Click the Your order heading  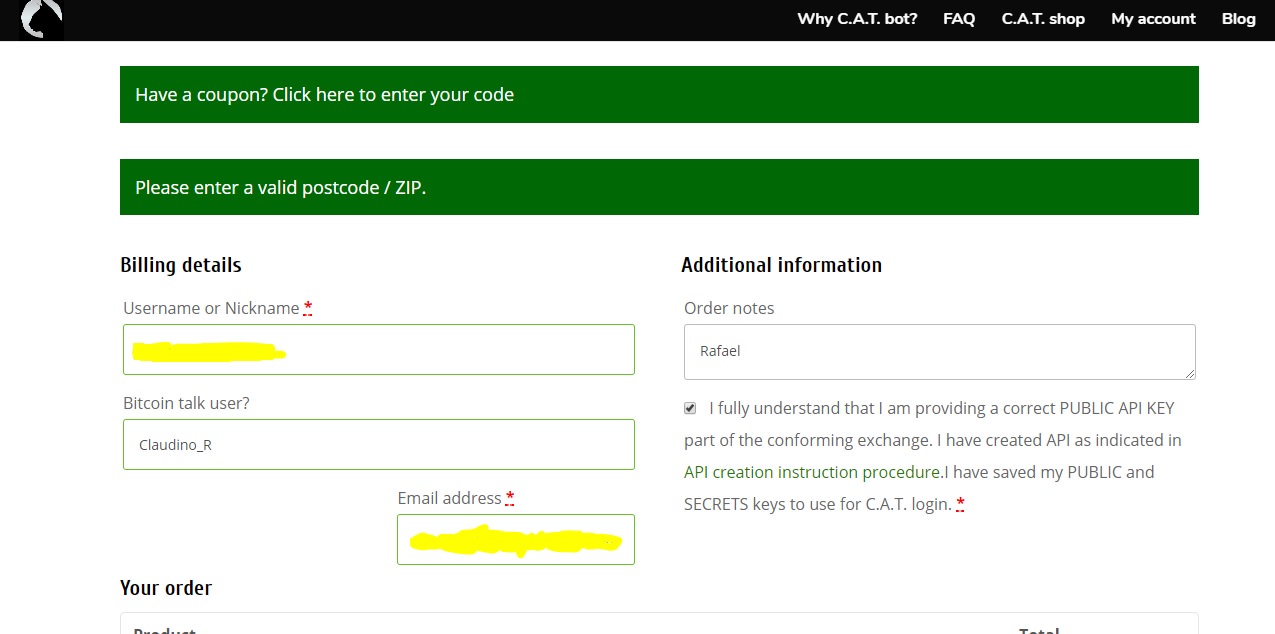[x=166, y=588]
